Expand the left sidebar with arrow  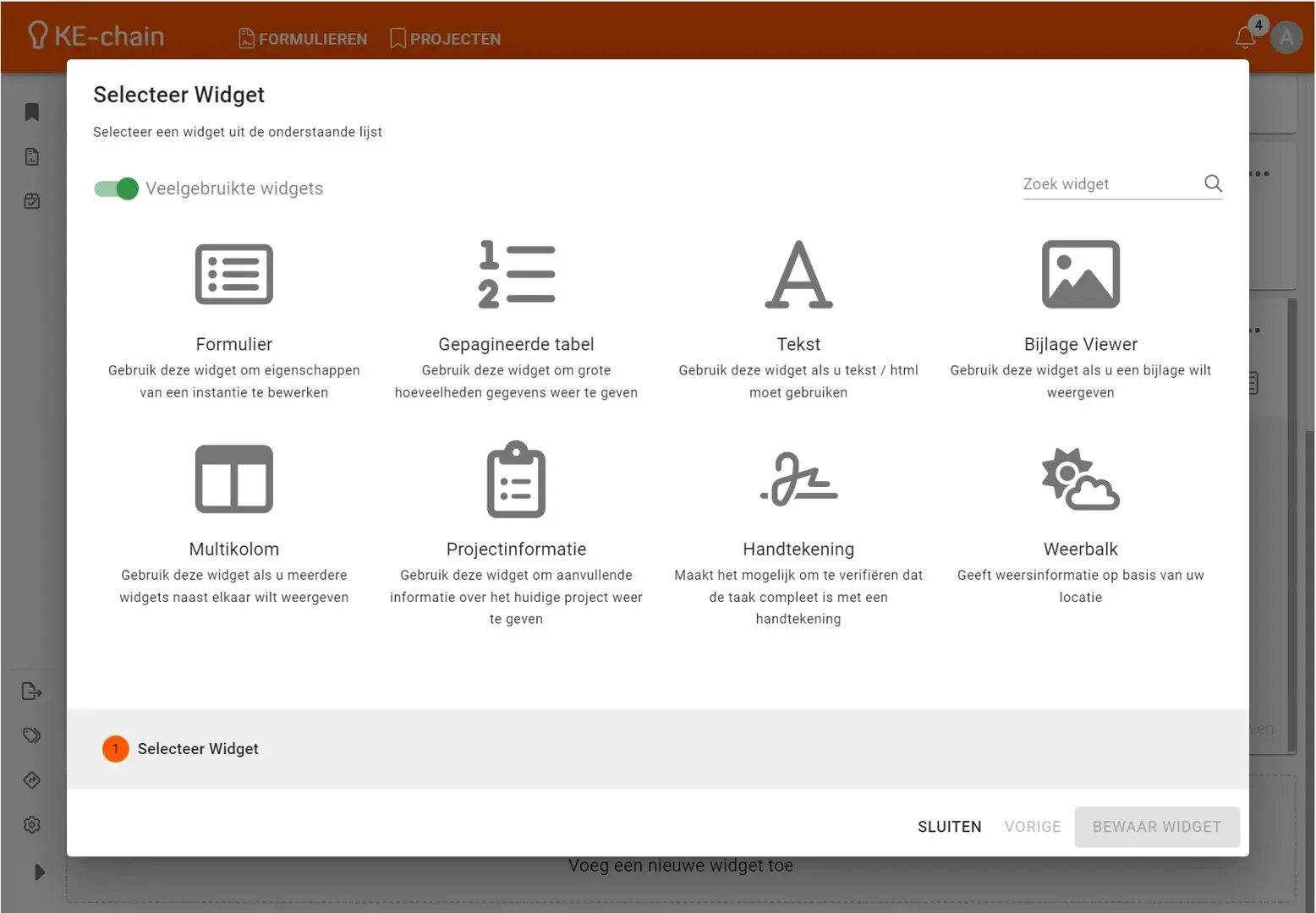click(x=39, y=872)
